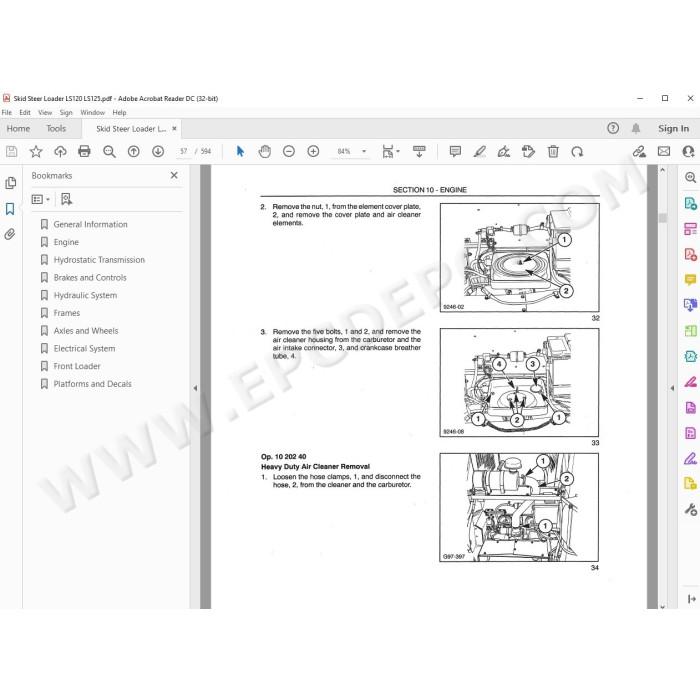
Task: Zoom in with plus button
Action: (313, 152)
